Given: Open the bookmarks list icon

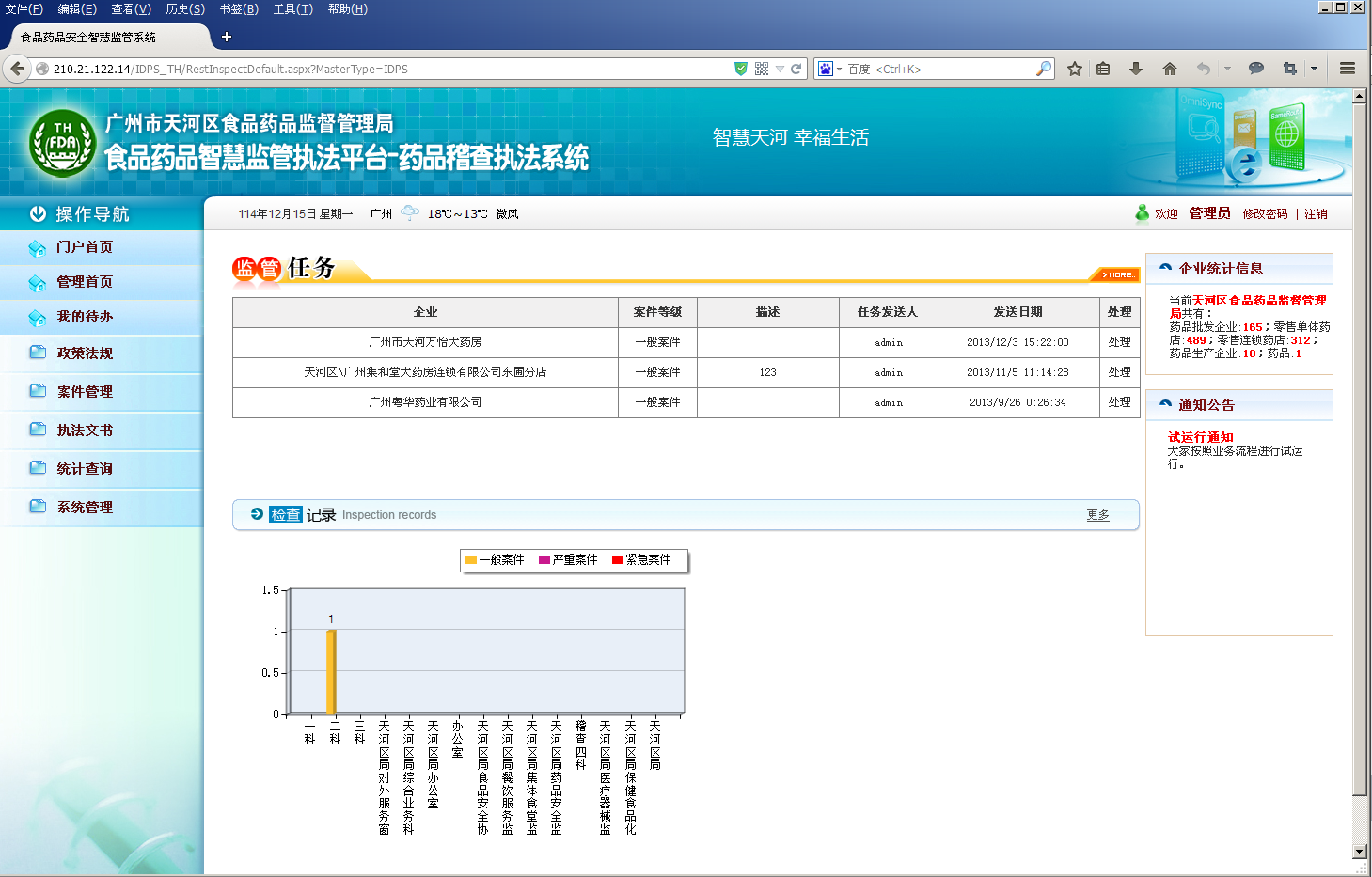Looking at the screenshot, I should coord(1104,69).
